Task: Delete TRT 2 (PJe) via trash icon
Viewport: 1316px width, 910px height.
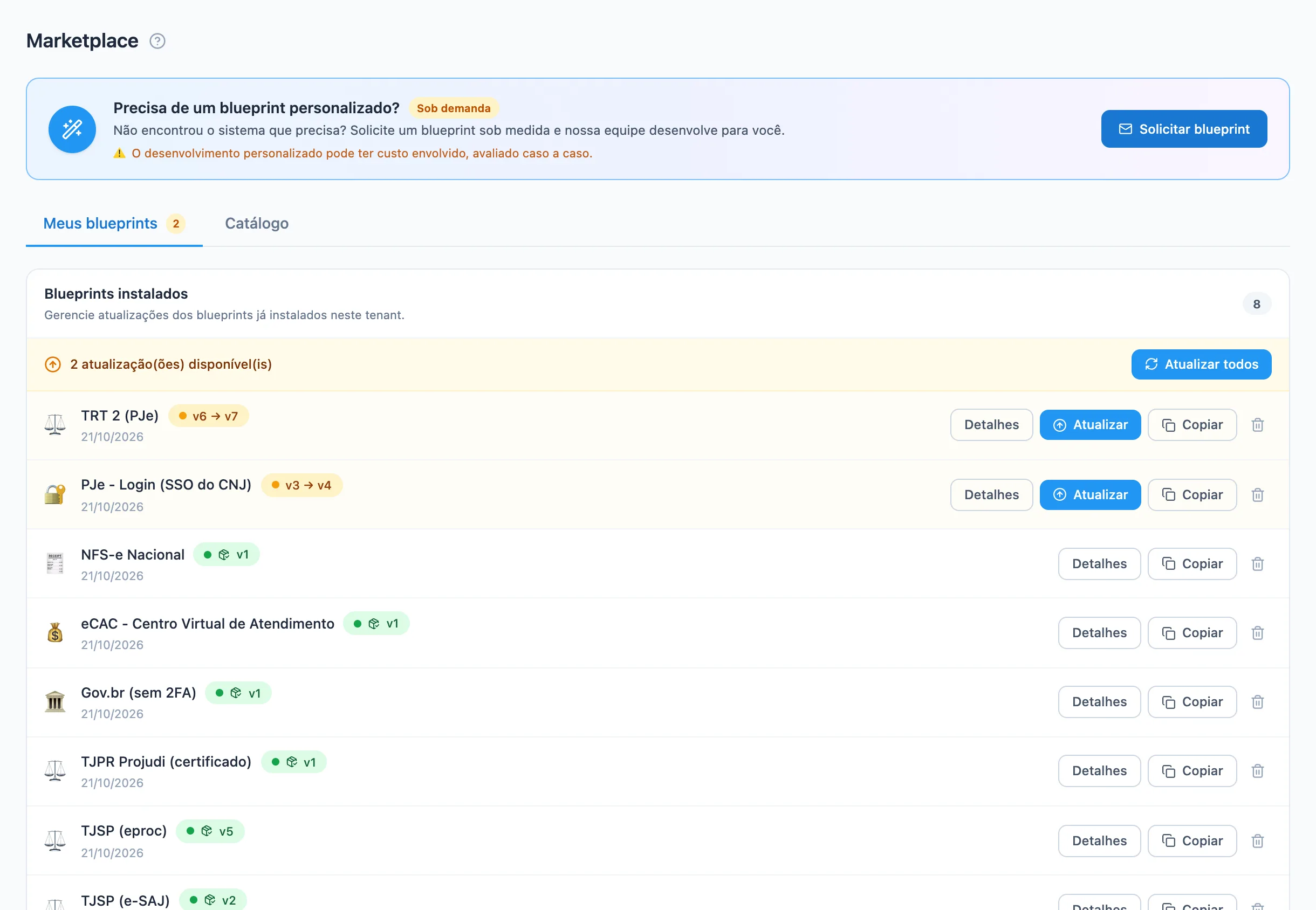Action: pos(1257,425)
